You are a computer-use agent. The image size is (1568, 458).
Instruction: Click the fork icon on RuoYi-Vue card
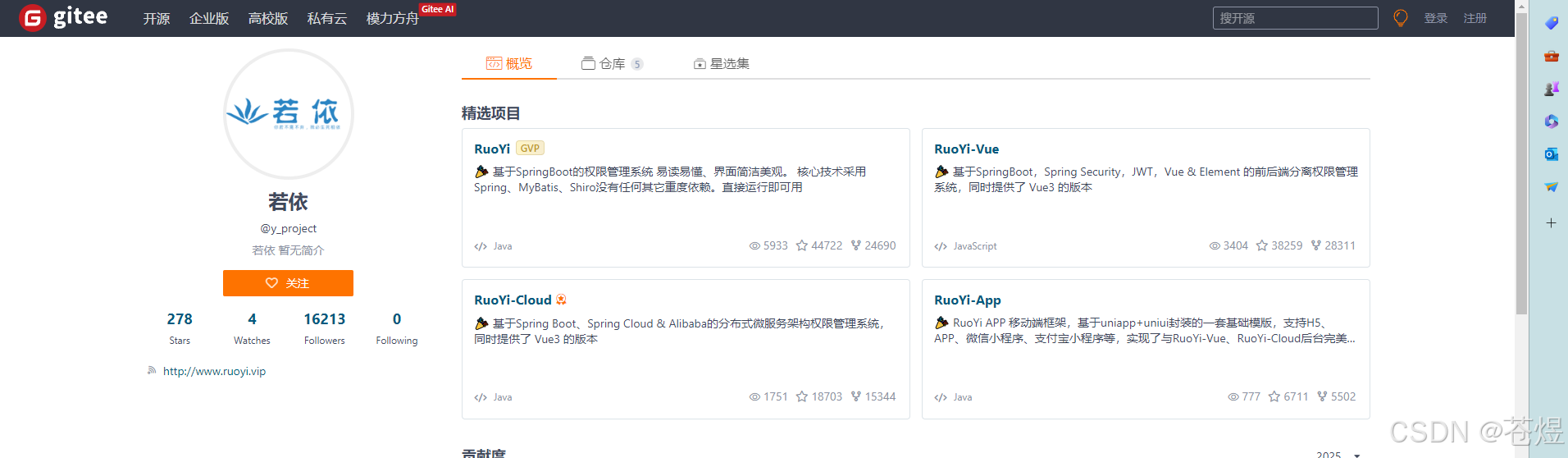tap(1316, 245)
